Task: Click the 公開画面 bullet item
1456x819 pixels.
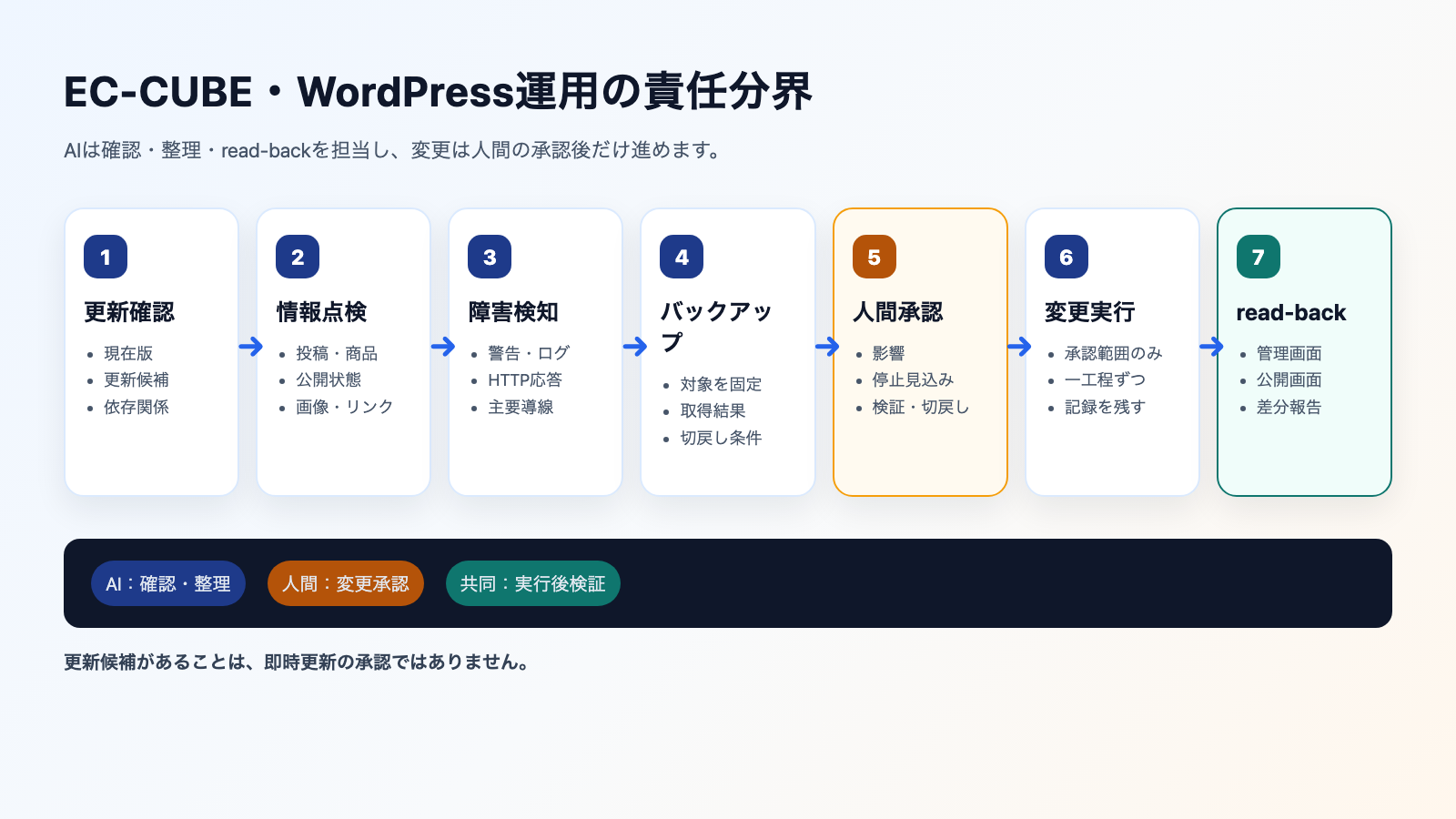Action: 1289,379
